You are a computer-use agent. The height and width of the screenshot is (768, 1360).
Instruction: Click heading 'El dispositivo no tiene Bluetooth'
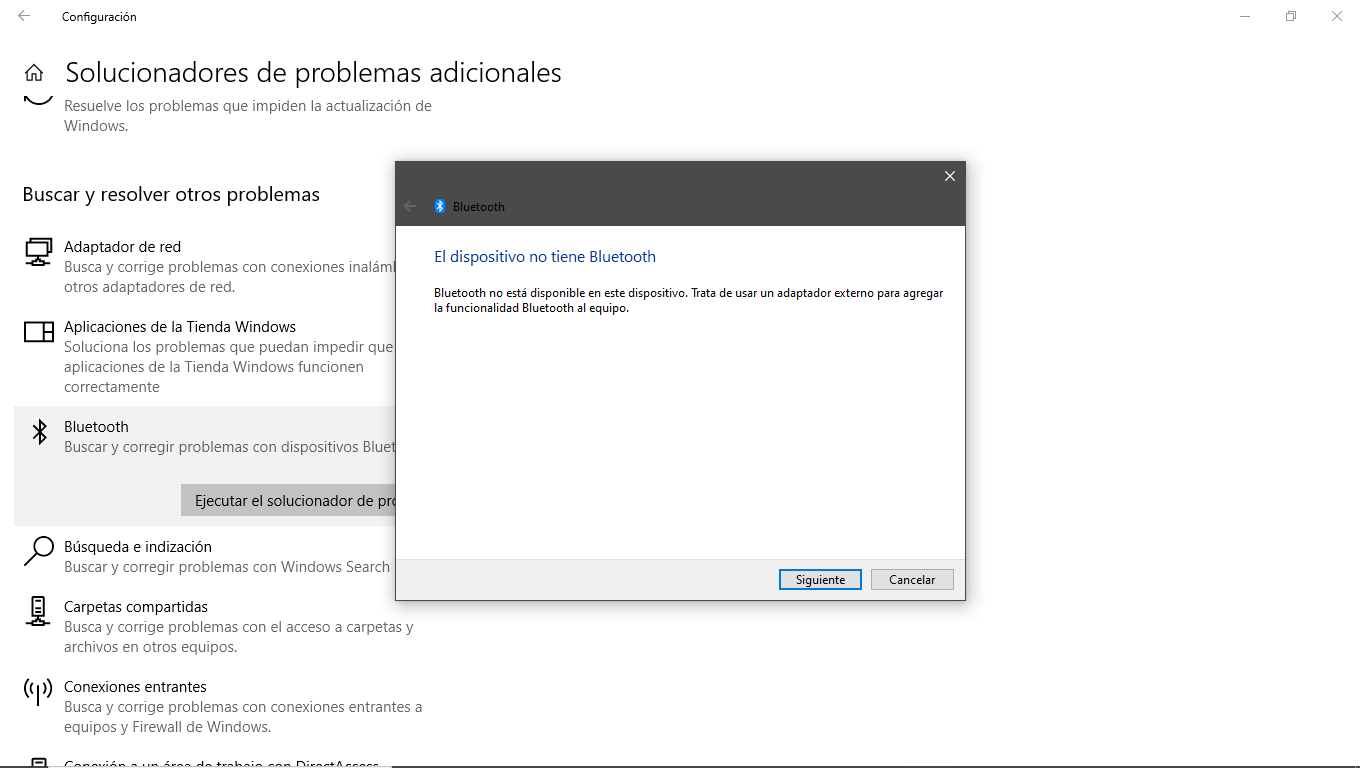(x=545, y=256)
